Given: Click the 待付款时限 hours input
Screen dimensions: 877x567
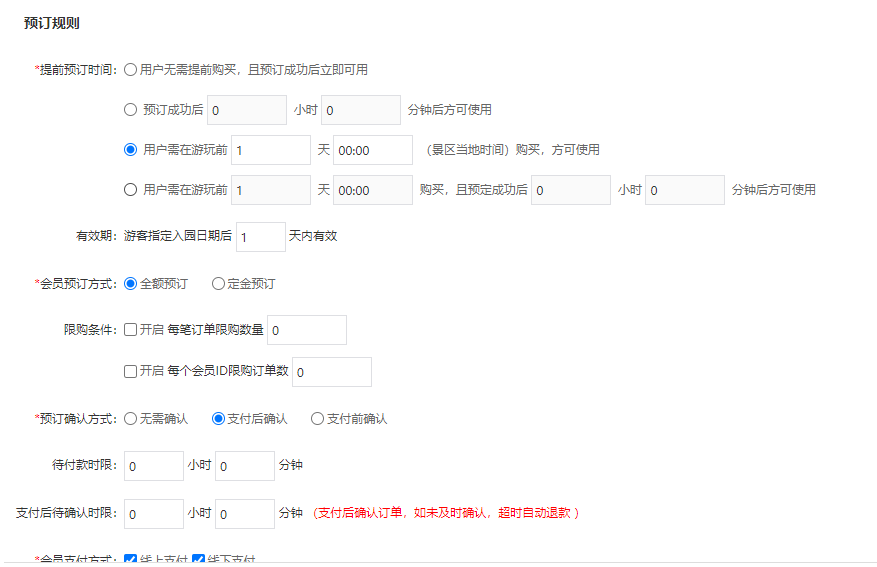Looking at the screenshot, I should [x=153, y=466].
